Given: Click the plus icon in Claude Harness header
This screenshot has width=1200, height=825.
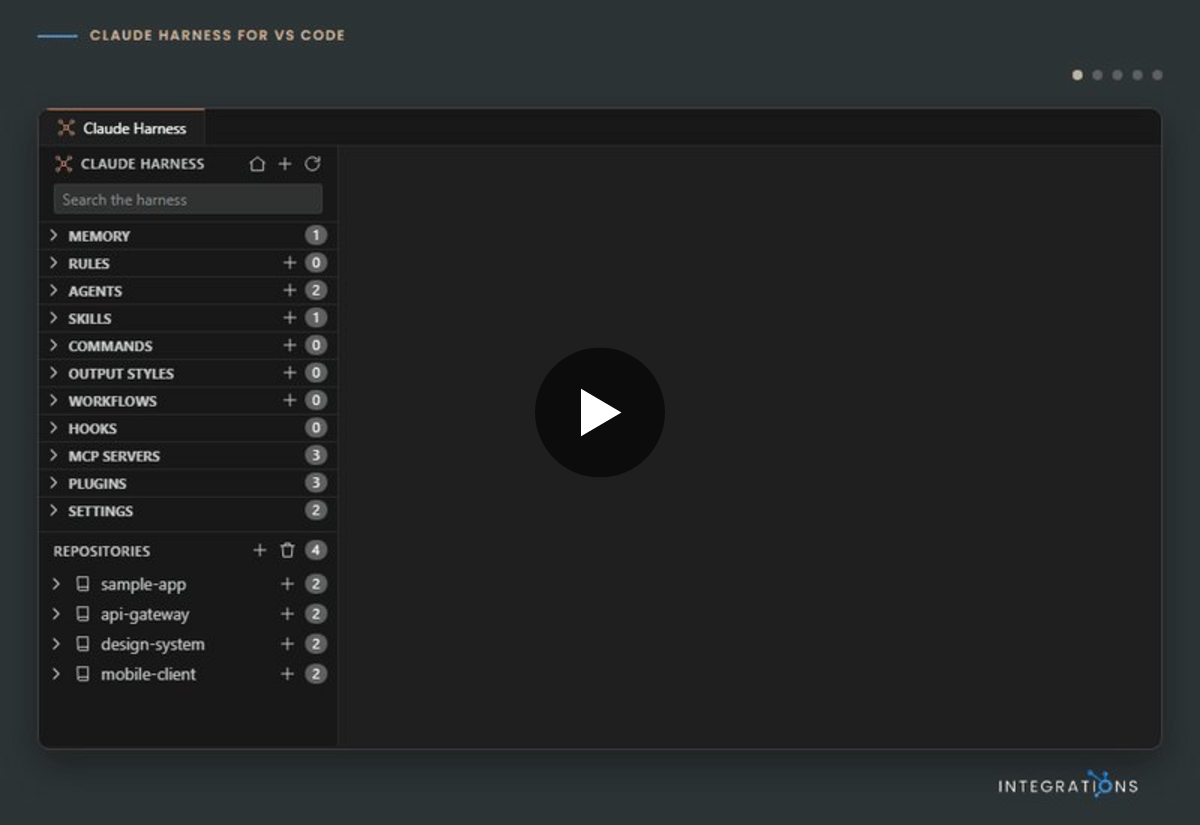Looking at the screenshot, I should tap(285, 164).
